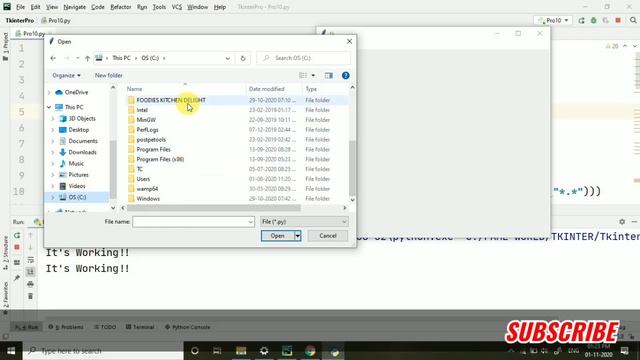
Task: Select the postpetools folder
Action: tap(151, 140)
